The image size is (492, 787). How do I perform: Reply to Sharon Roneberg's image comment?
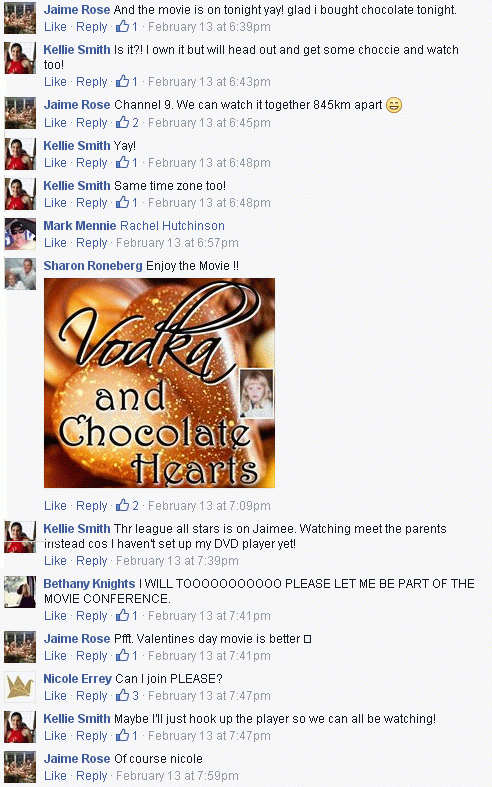point(91,505)
